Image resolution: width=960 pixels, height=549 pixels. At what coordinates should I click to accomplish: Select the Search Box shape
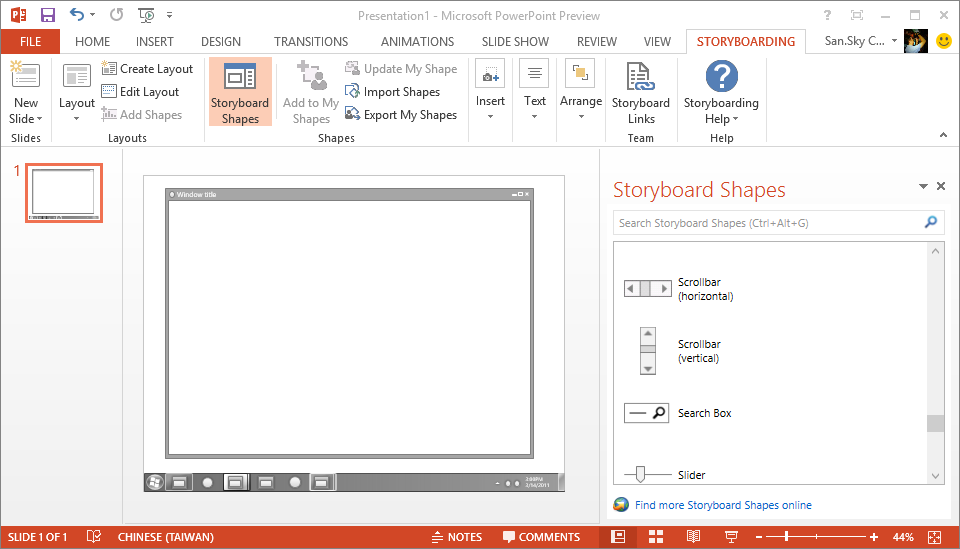click(x=678, y=413)
